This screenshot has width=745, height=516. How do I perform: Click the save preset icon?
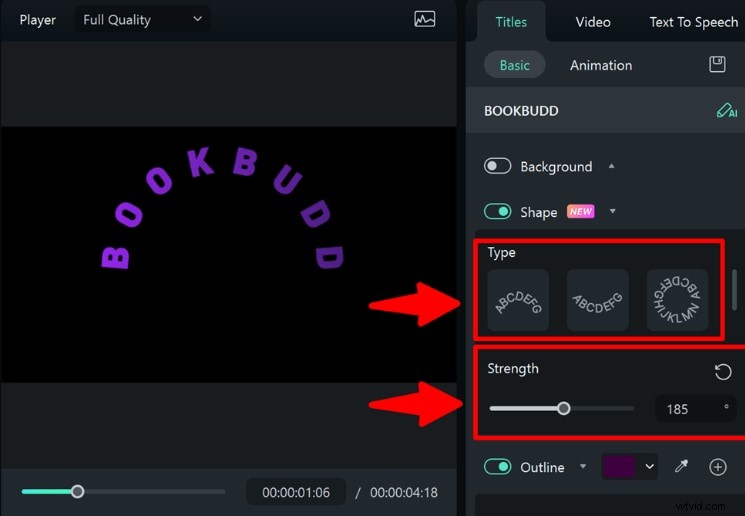tap(717, 65)
